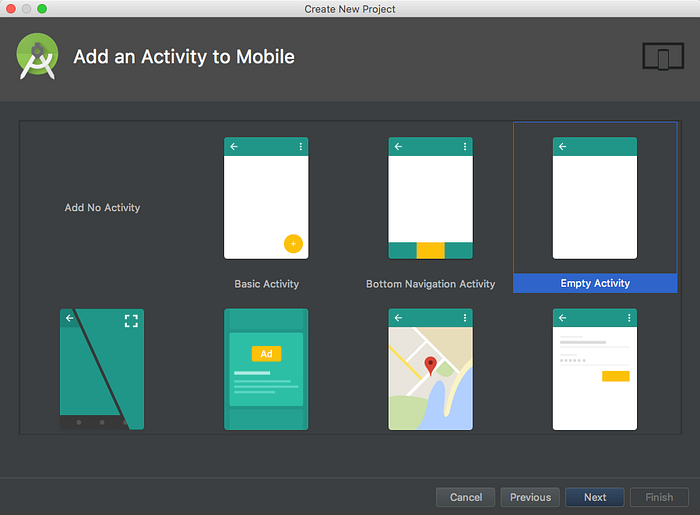
Task: Select the Empty Activity template thumbnail
Action: click(x=595, y=198)
